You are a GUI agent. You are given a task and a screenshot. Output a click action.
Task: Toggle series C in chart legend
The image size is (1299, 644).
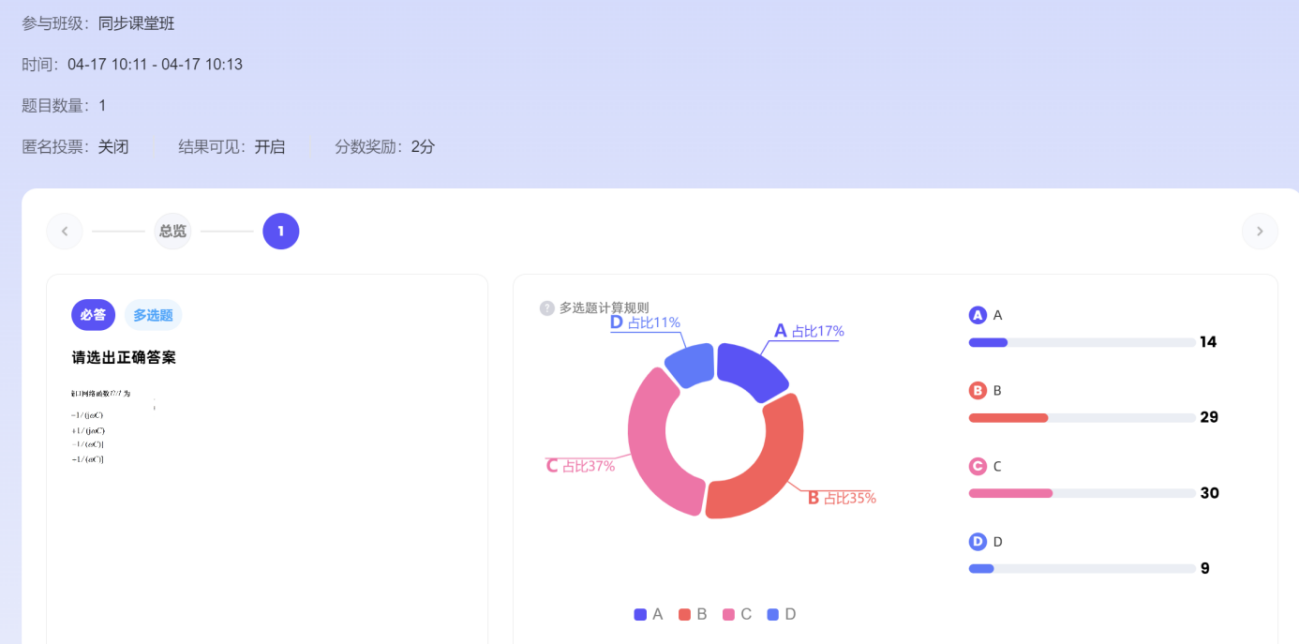pos(737,614)
